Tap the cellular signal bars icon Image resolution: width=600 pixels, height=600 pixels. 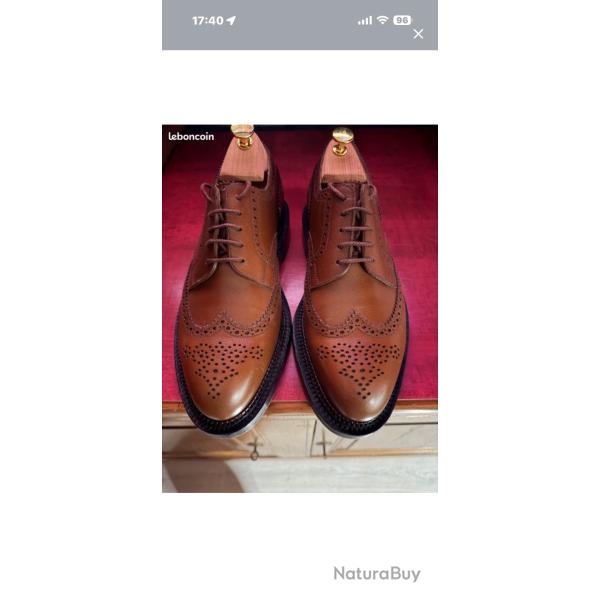coord(365,21)
